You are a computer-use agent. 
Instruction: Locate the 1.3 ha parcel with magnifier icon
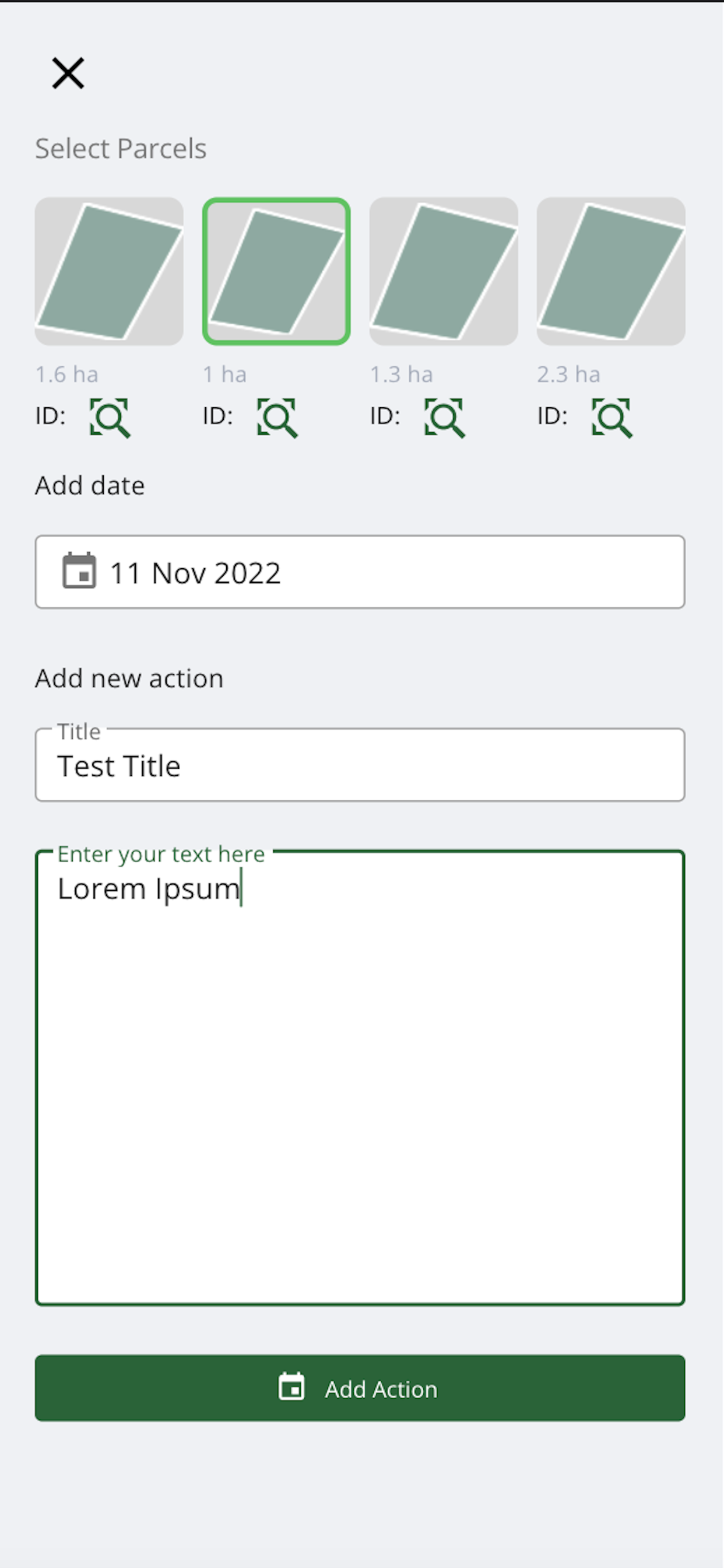[445, 418]
